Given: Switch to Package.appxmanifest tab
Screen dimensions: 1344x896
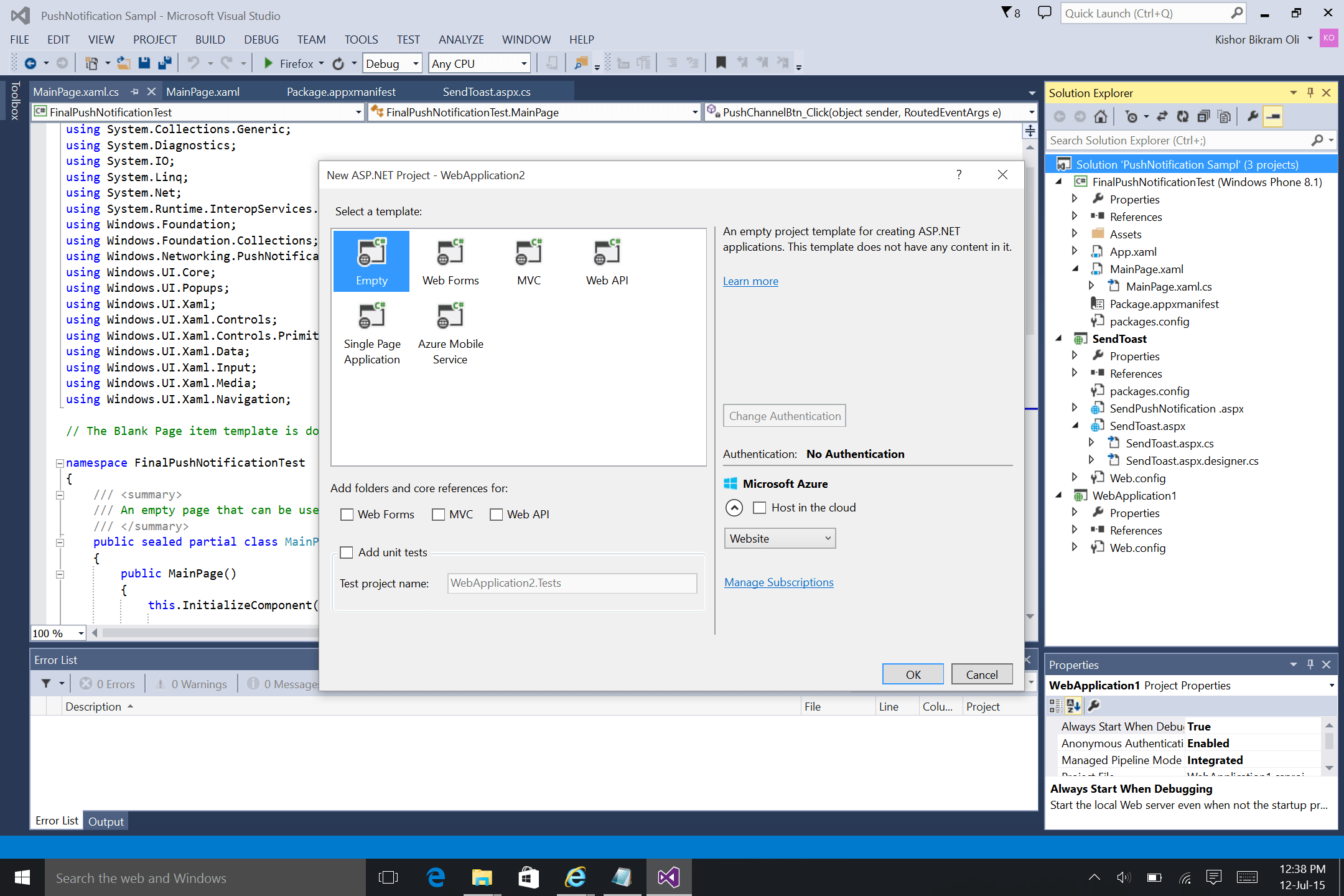Looking at the screenshot, I should click(x=341, y=92).
